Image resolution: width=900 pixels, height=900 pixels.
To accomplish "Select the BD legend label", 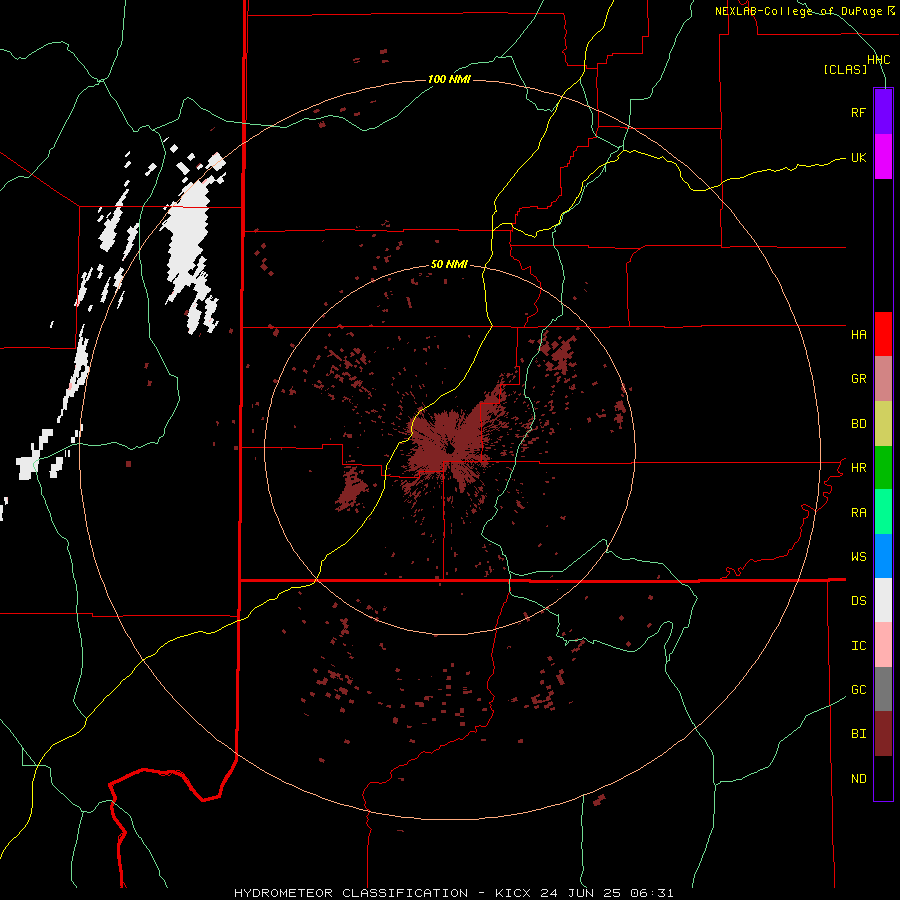I will [x=858, y=424].
